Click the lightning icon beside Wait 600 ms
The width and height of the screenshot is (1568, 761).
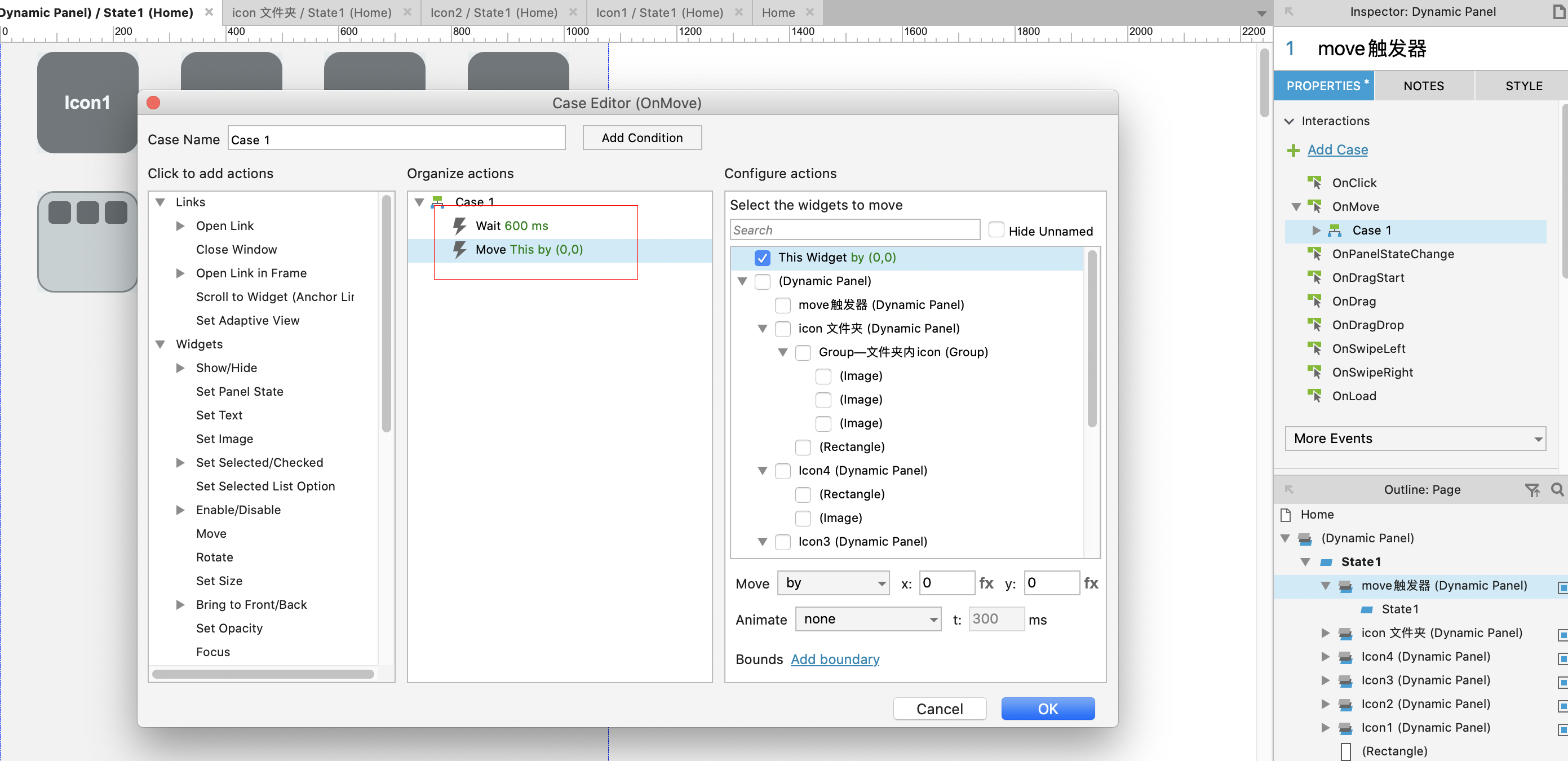click(x=459, y=226)
